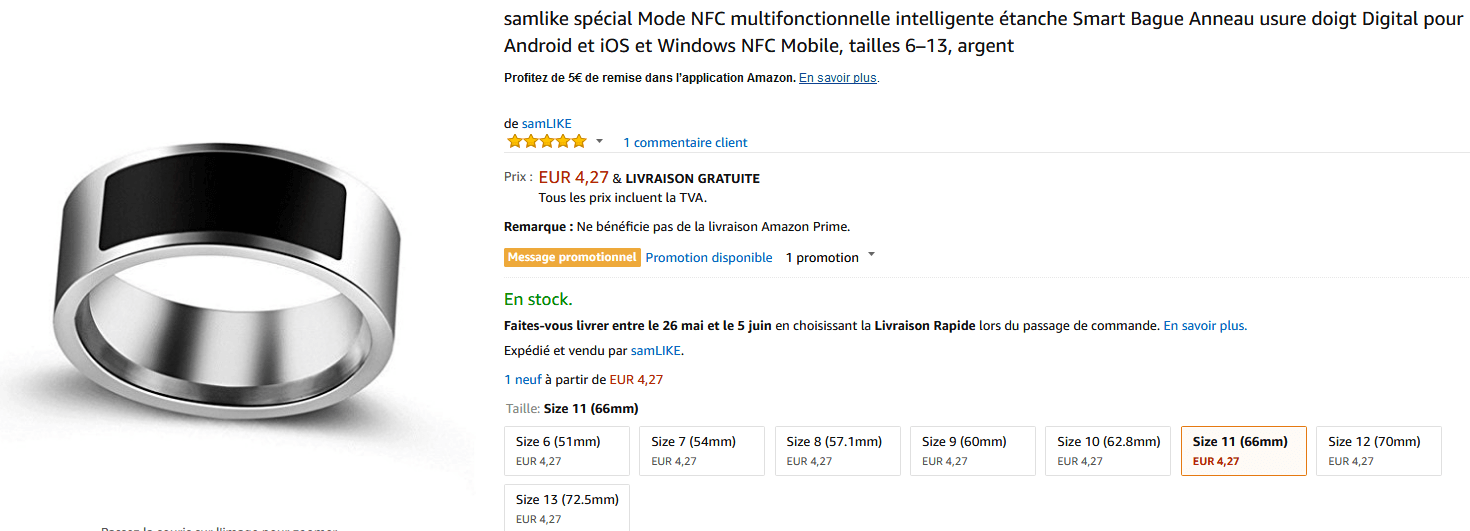Viewport: 1470px width, 531px height.
Task: Expand the 1 promotion dropdown
Action: tap(871, 256)
